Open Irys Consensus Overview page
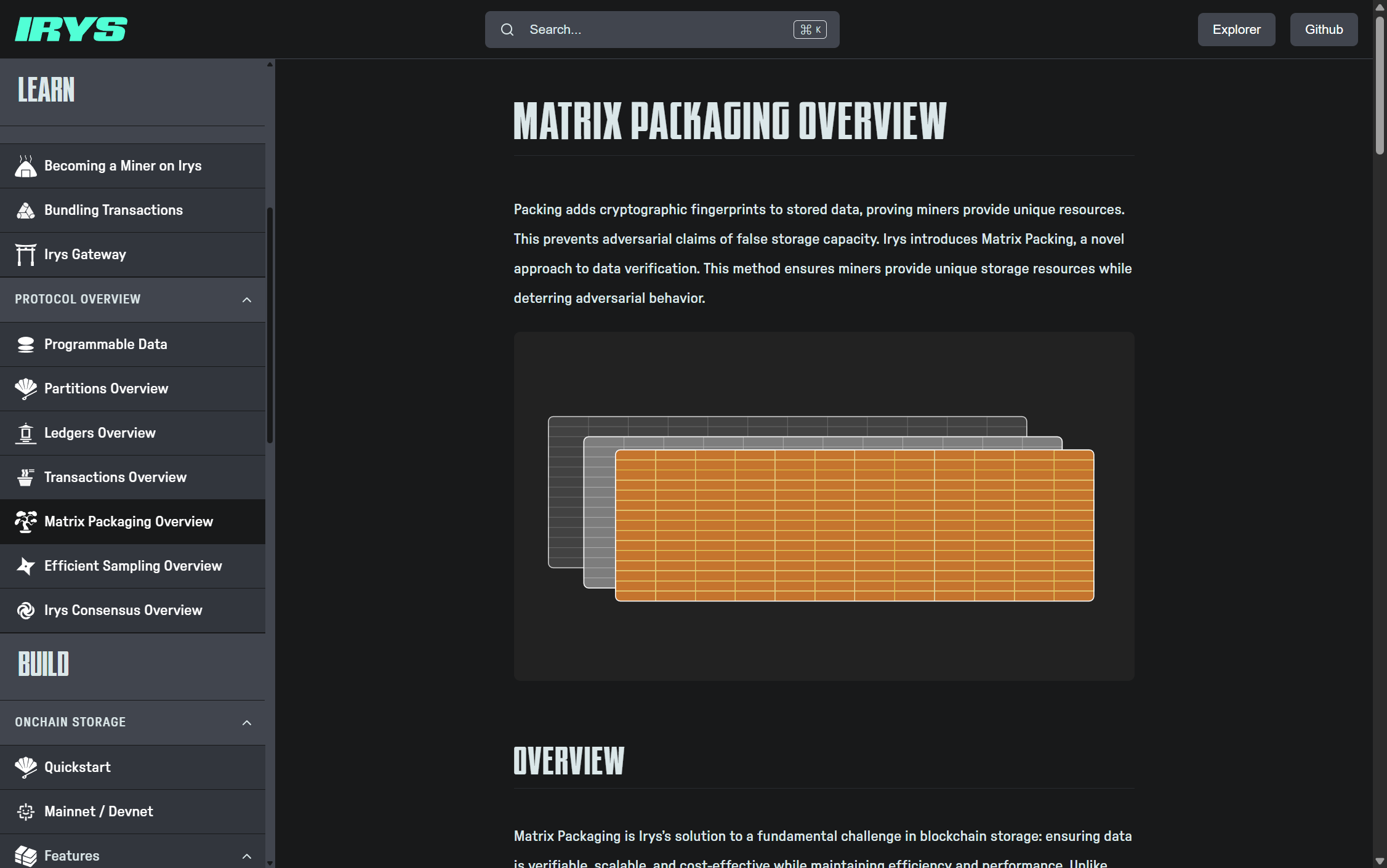The image size is (1387, 868). pos(132,611)
